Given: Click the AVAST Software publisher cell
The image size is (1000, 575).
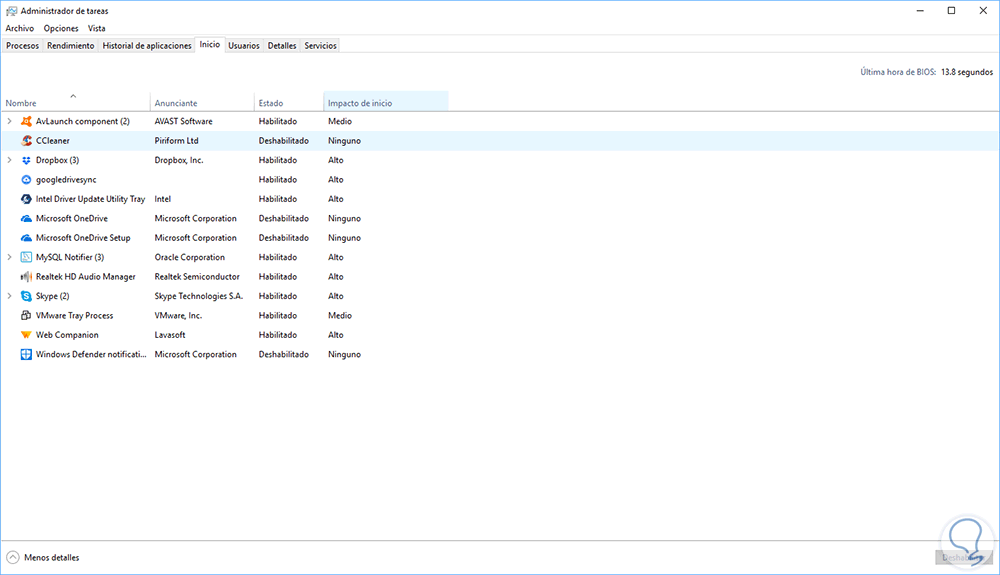Looking at the screenshot, I should [184, 121].
